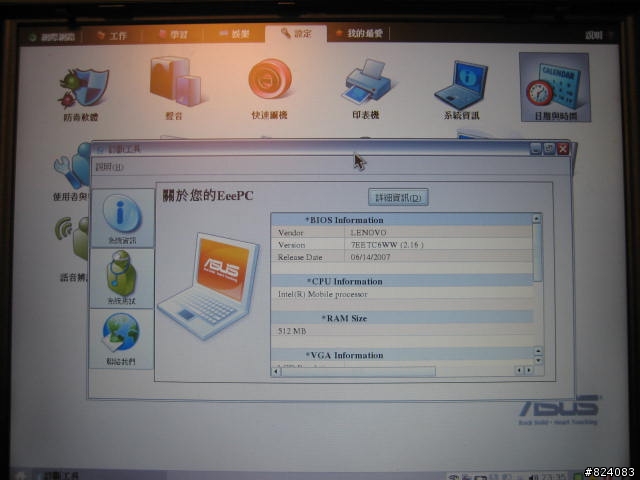
Task: Maximize the 診斷工具 dialog window
Action: pyautogui.click(x=549, y=149)
